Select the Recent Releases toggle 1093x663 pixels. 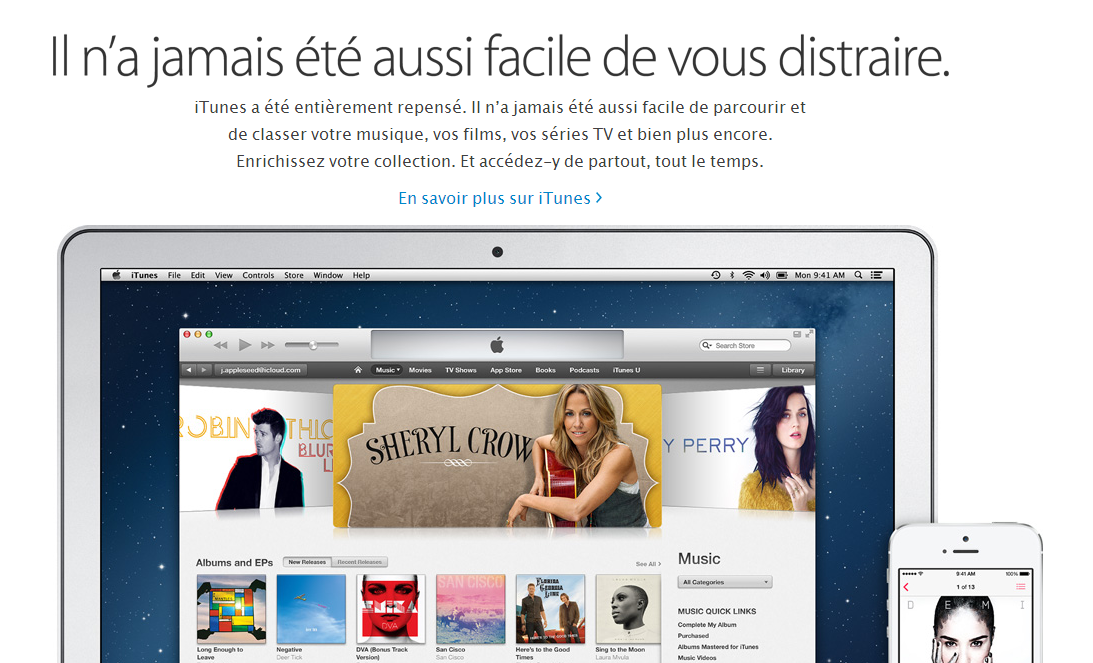pyautogui.click(x=359, y=562)
